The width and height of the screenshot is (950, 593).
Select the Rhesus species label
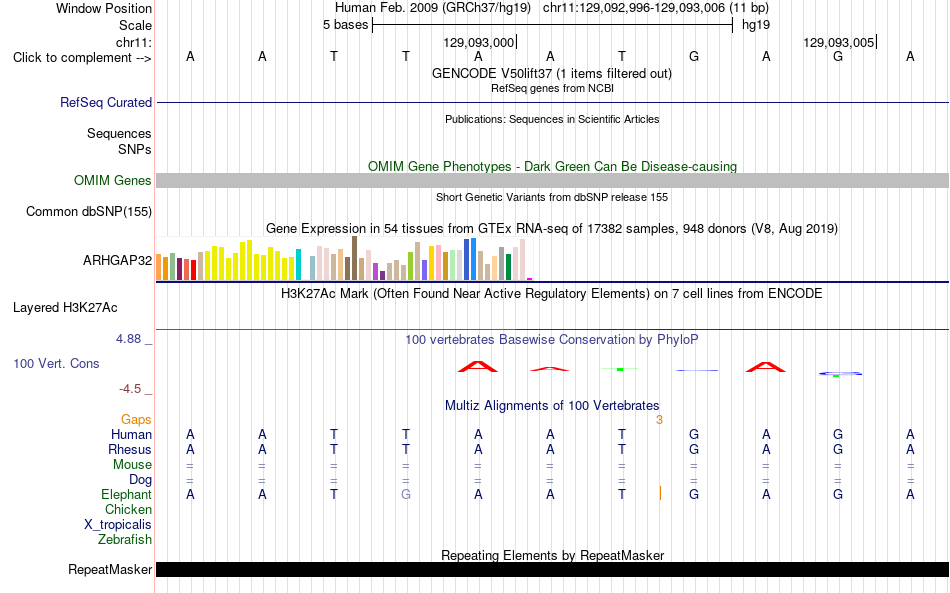click(130, 449)
